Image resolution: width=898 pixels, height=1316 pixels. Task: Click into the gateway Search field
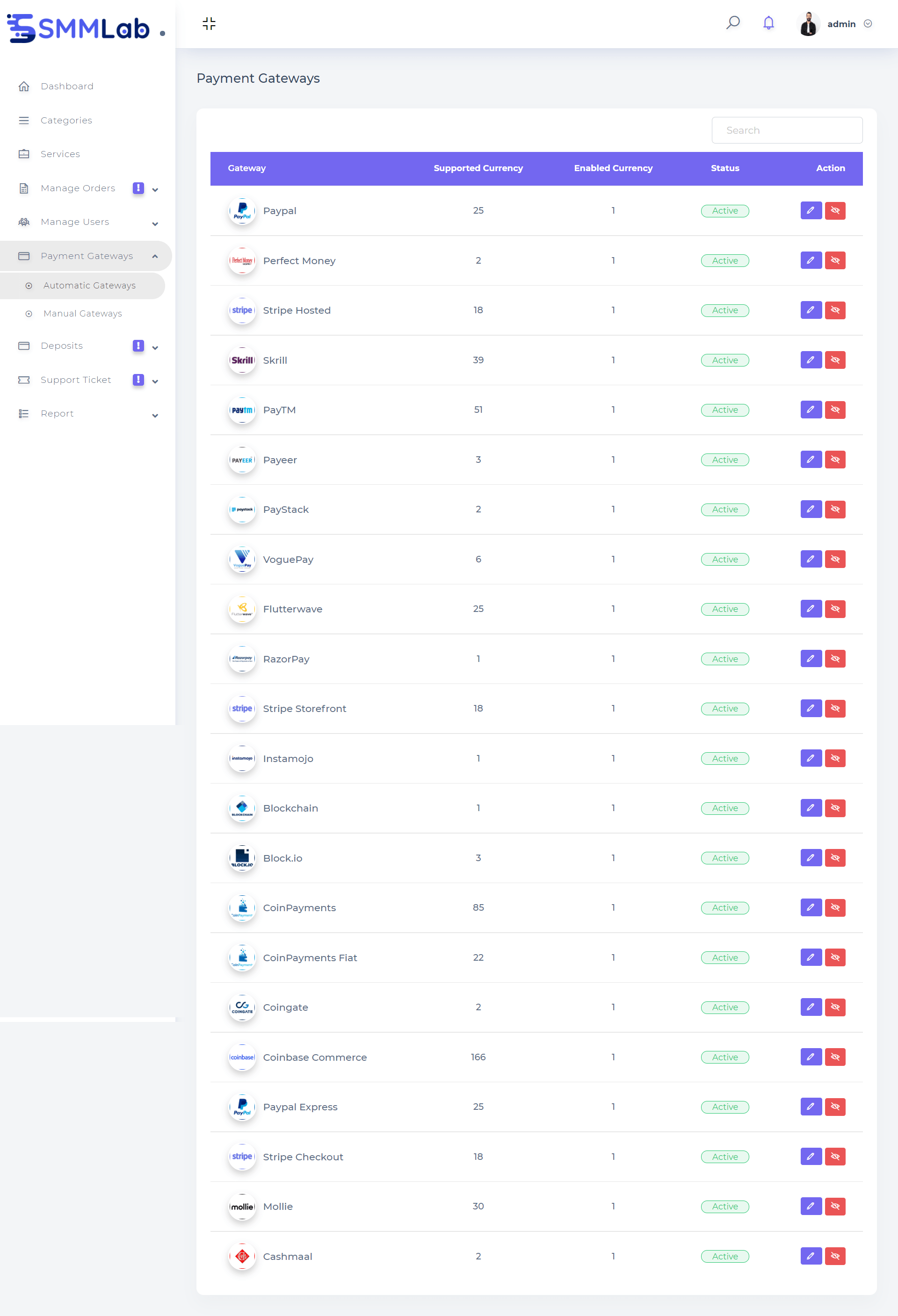point(787,130)
